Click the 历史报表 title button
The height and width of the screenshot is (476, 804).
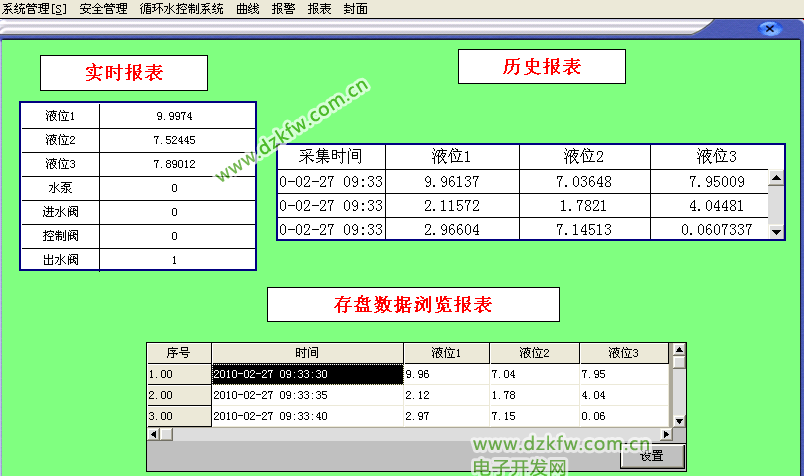pyautogui.click(x=541, y=67)
